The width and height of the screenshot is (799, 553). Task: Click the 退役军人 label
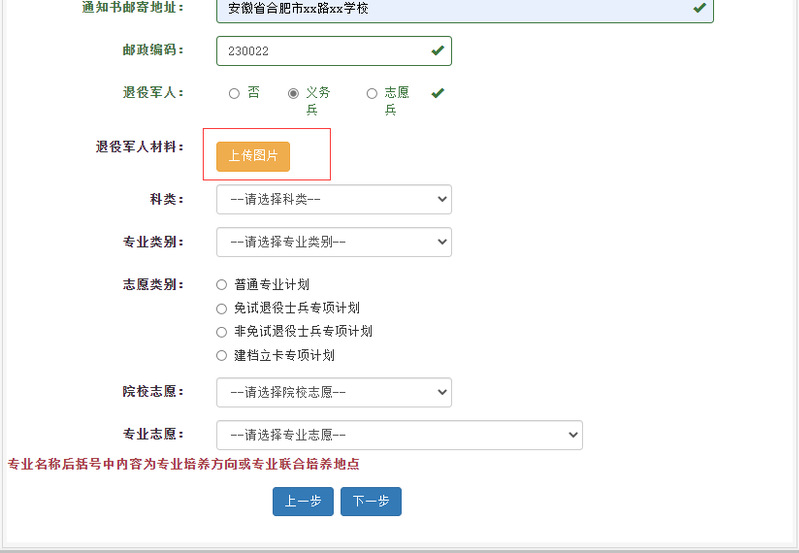click(x=153, y=92)
